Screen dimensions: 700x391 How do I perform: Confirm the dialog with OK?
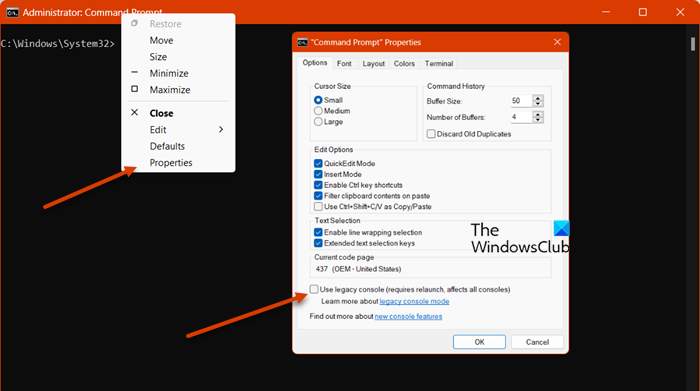coord(479,342)
